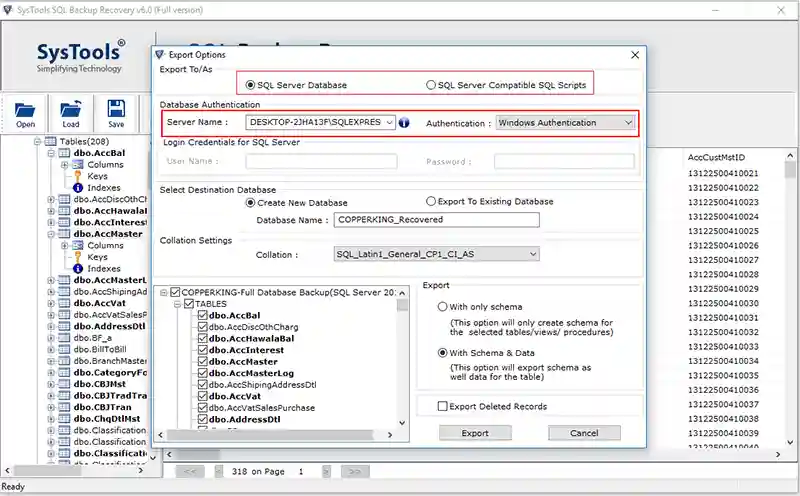The height and width of the screenshot is (496, 800).
Task: Click the table icon of dbo.AccVat in tree
Action: [64, 303]
